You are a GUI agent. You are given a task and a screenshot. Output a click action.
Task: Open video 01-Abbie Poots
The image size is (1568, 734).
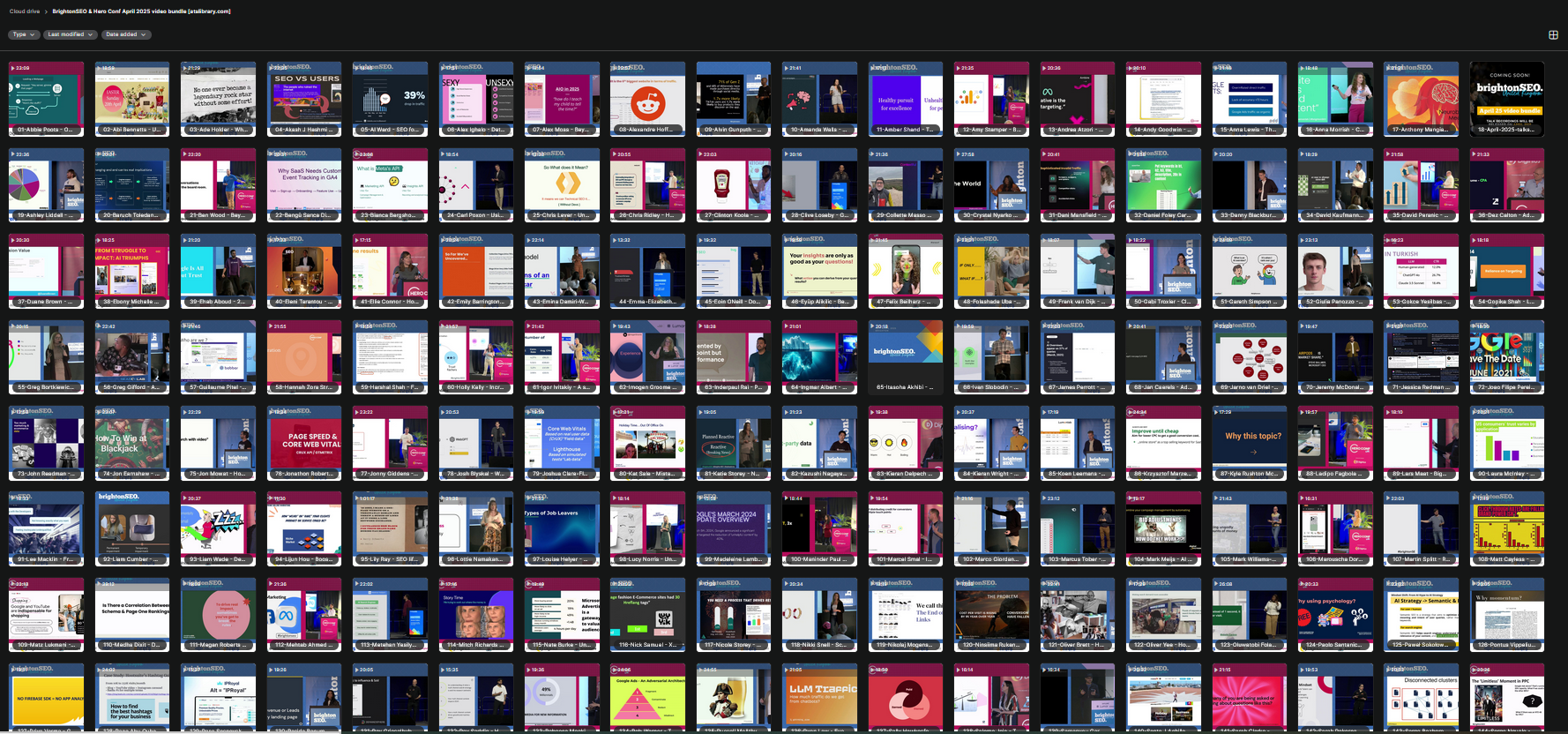coord(46,98)
